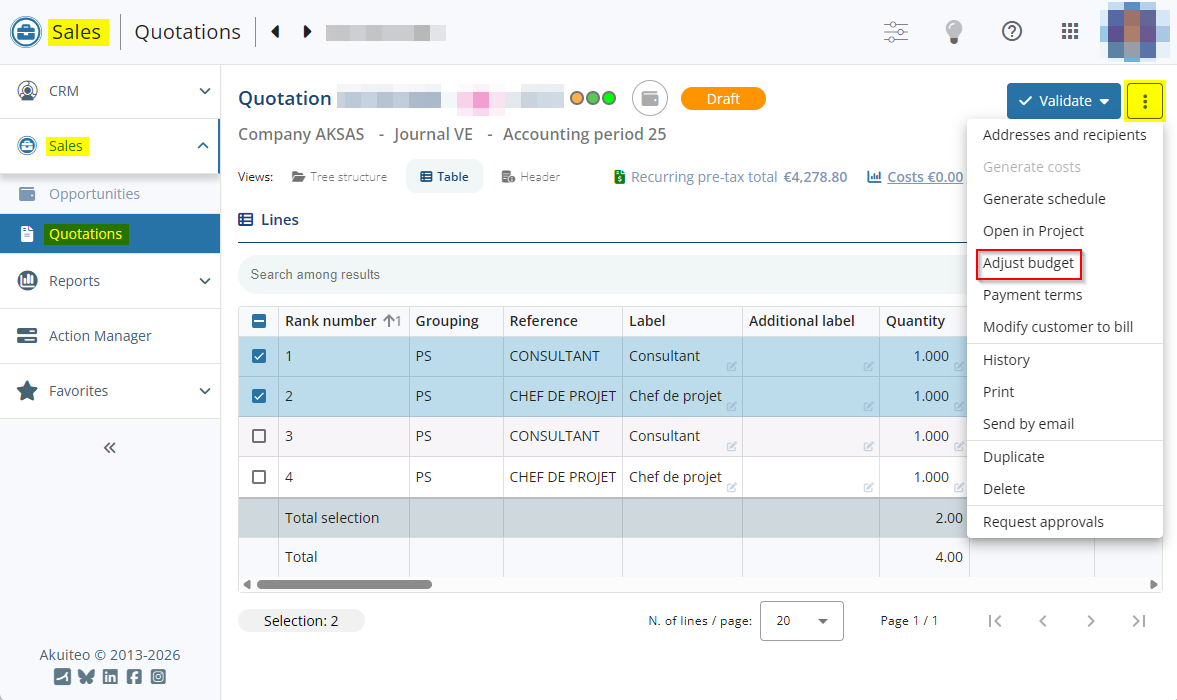Check the checkbox for rank 3 line
Viewport: 1177px width, 700px height.
tap(259, 436)
